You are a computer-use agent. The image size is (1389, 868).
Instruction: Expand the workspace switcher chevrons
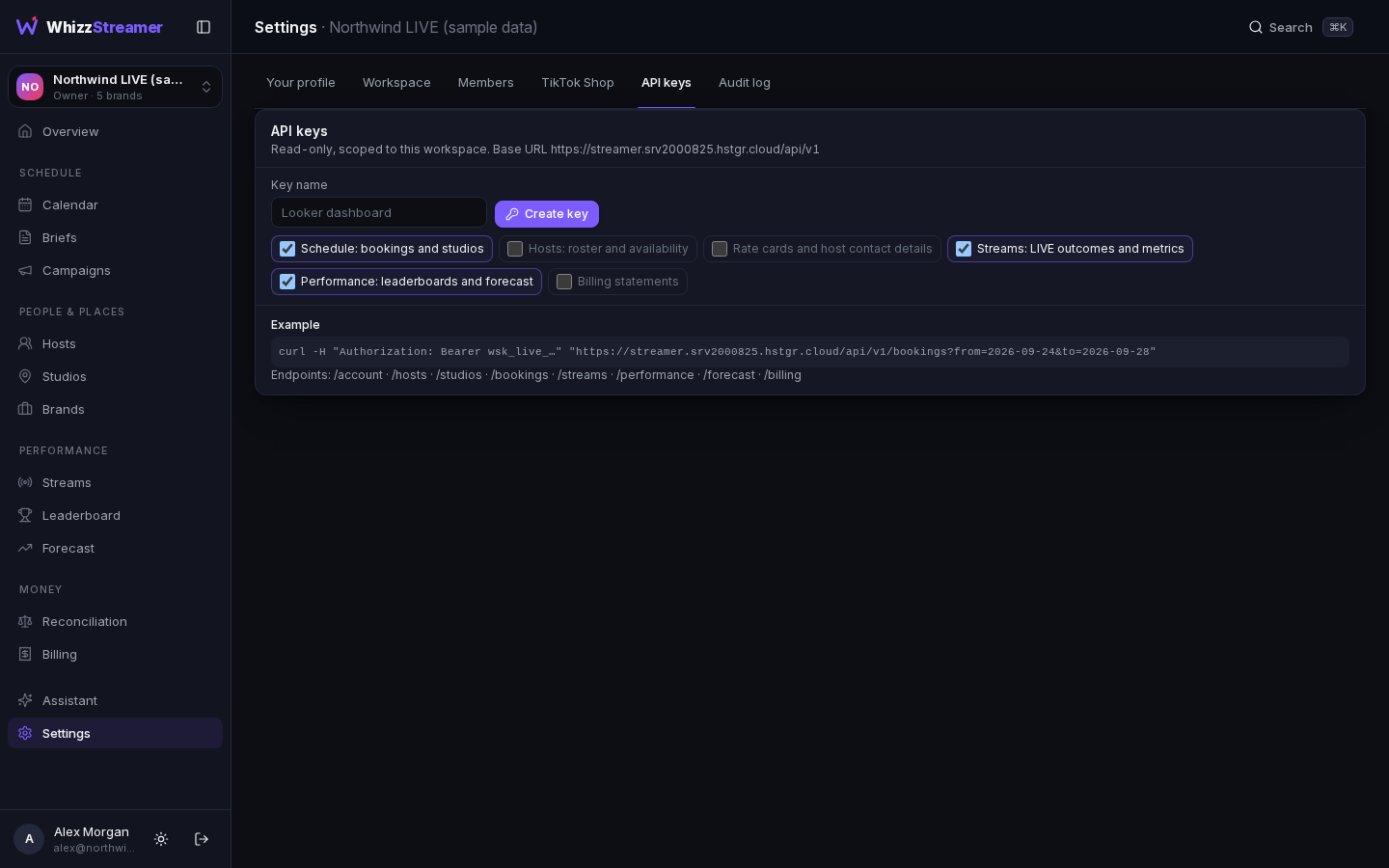click(x=206, y=87)
